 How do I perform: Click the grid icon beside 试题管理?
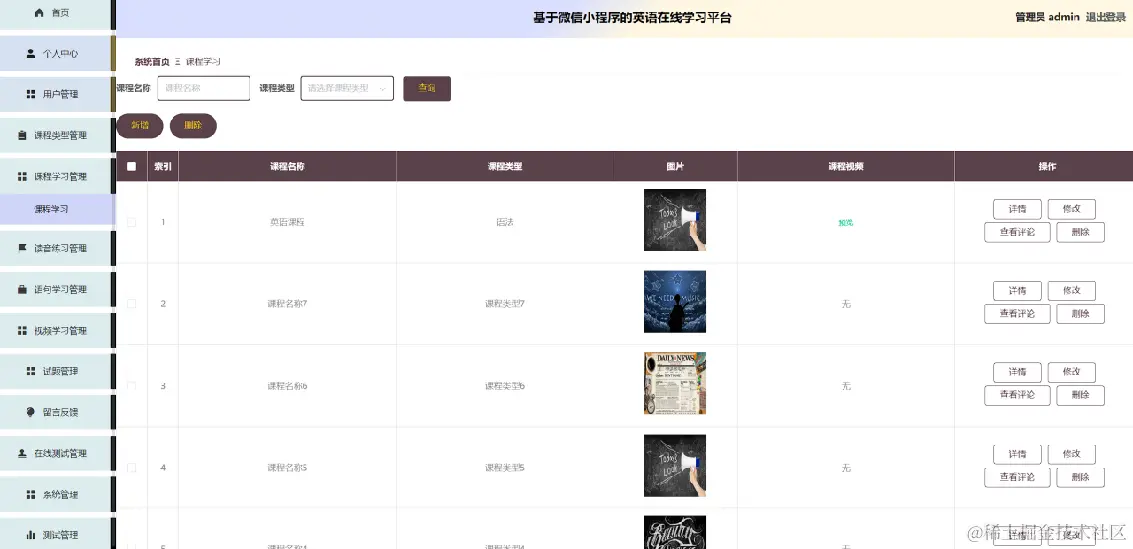30,371
